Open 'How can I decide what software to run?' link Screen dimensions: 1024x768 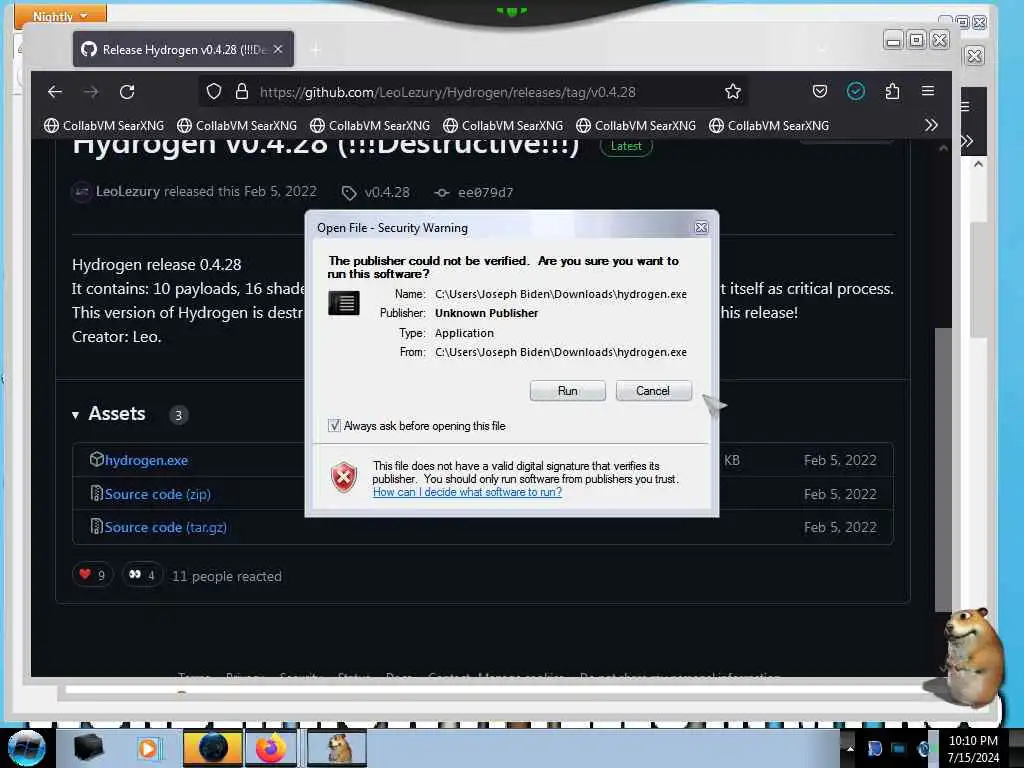(x=467, y=492)
